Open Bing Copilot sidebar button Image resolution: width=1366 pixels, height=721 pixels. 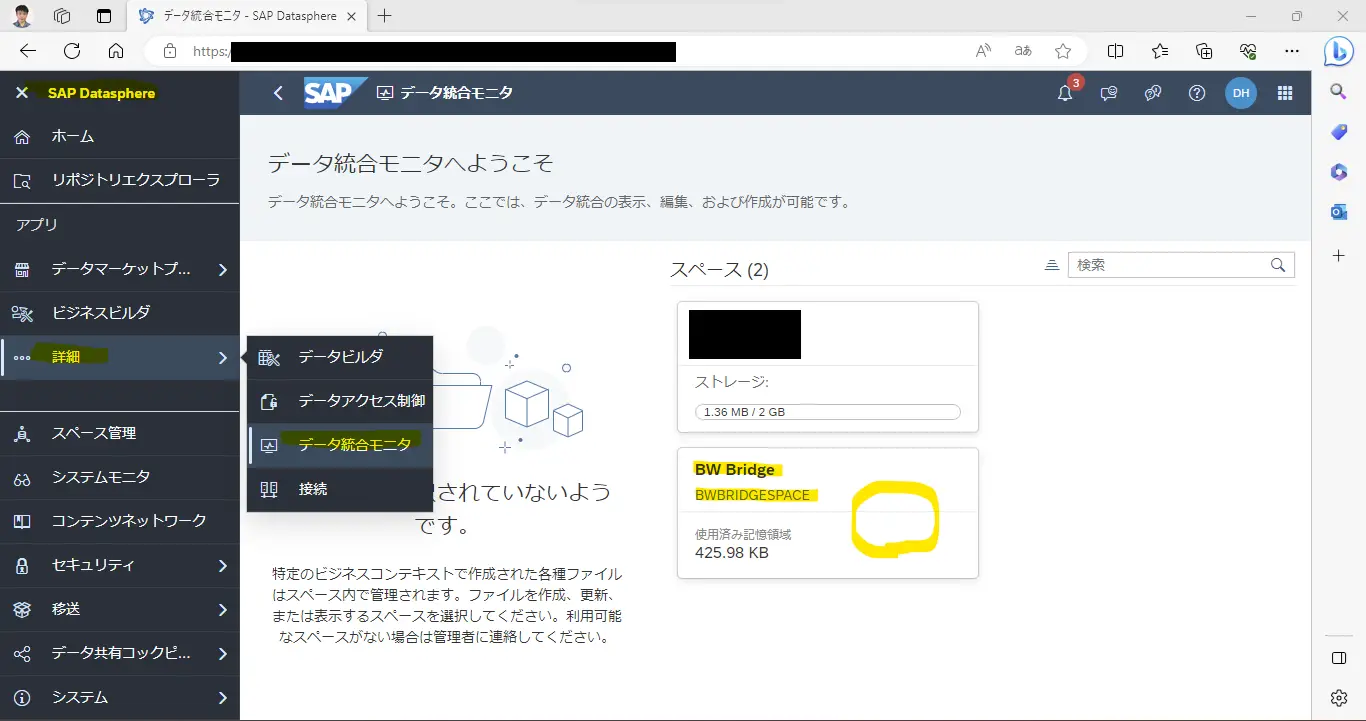[1339, 51]
